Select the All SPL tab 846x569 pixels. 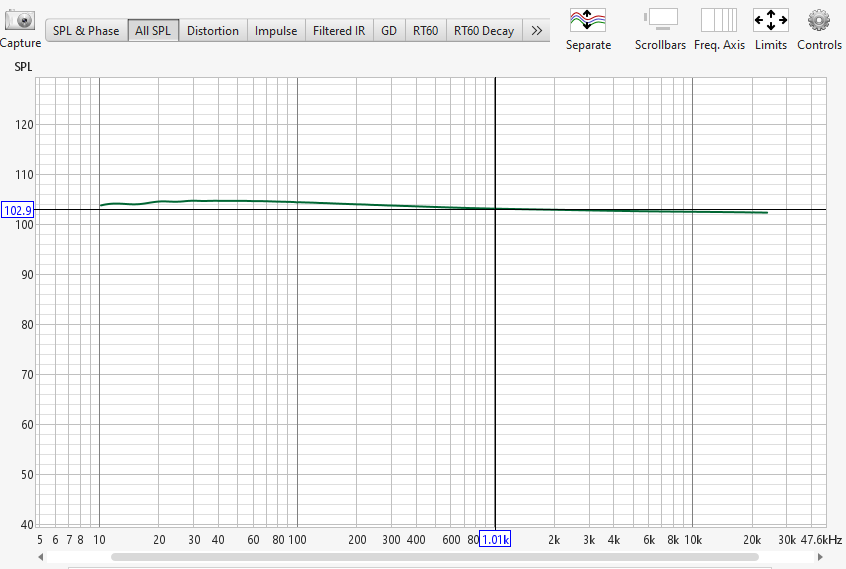[x=153, y=31]
